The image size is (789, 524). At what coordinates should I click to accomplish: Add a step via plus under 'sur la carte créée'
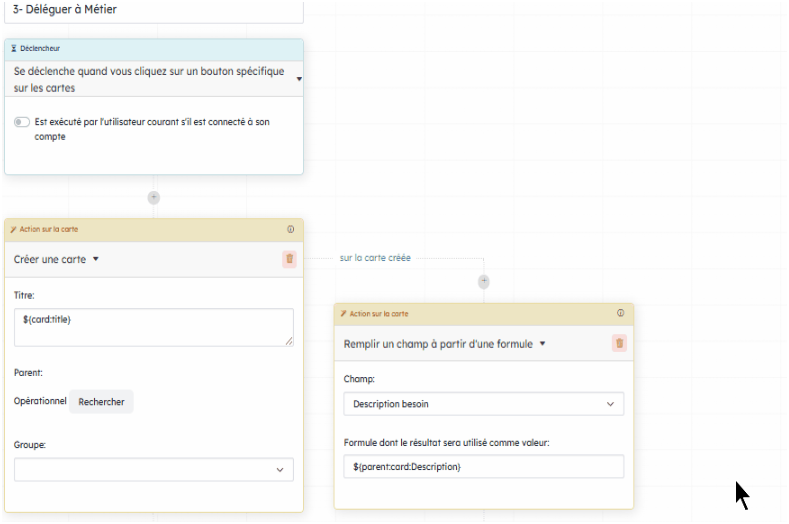(x=484, y=281)
